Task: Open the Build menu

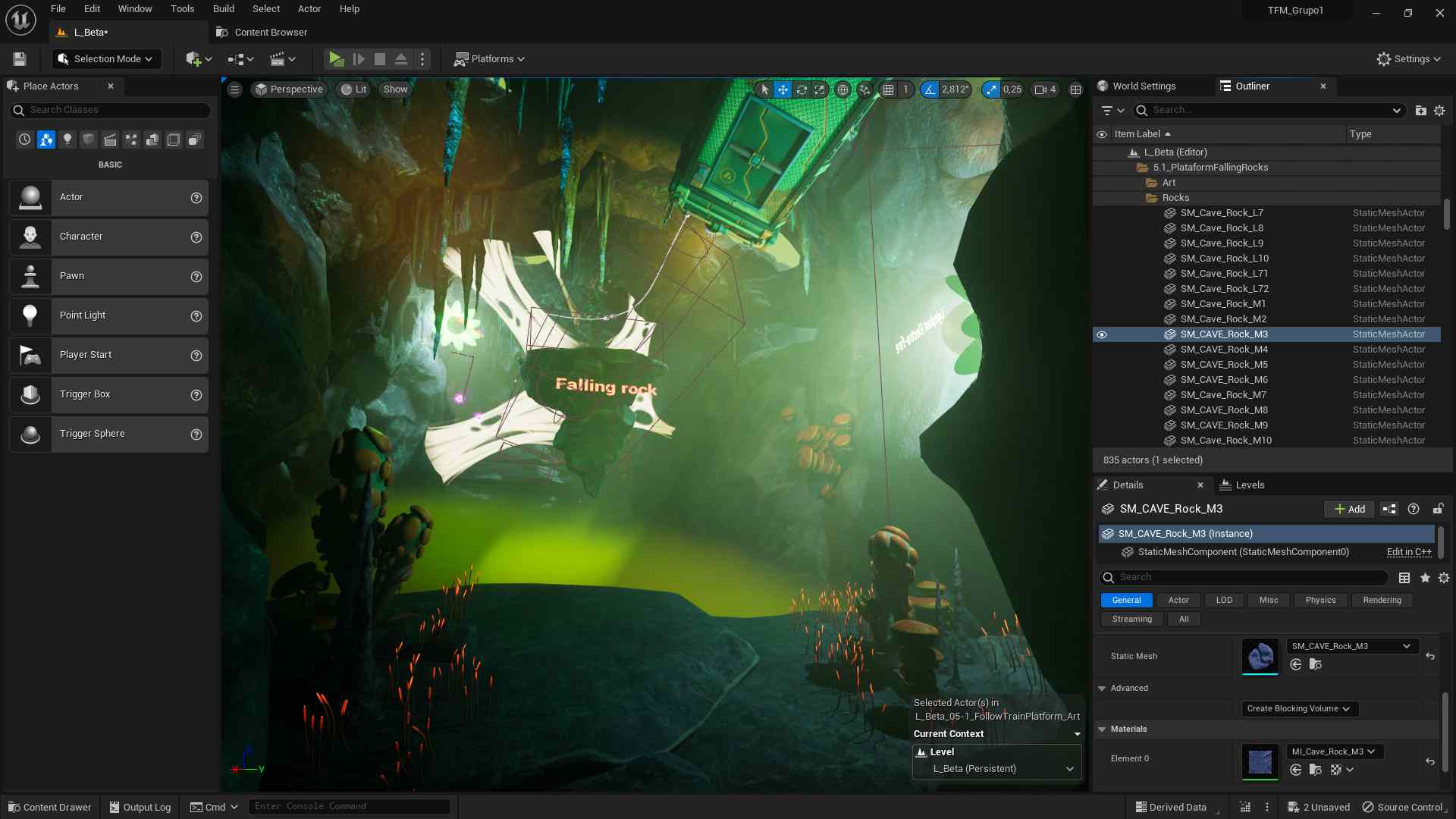Action: tap(223, 9)
